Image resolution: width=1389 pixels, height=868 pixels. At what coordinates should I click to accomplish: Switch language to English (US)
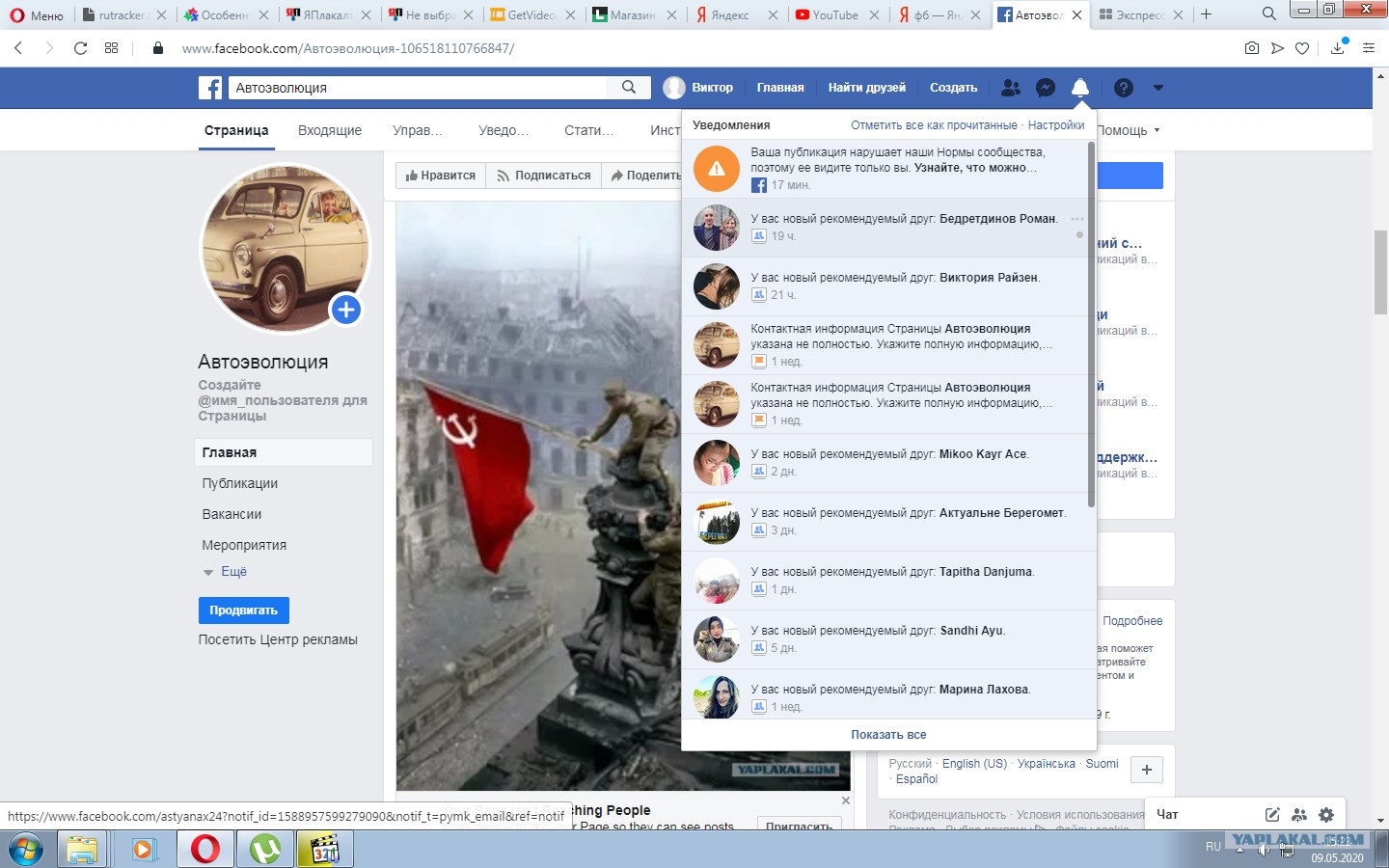coord(974,764)
